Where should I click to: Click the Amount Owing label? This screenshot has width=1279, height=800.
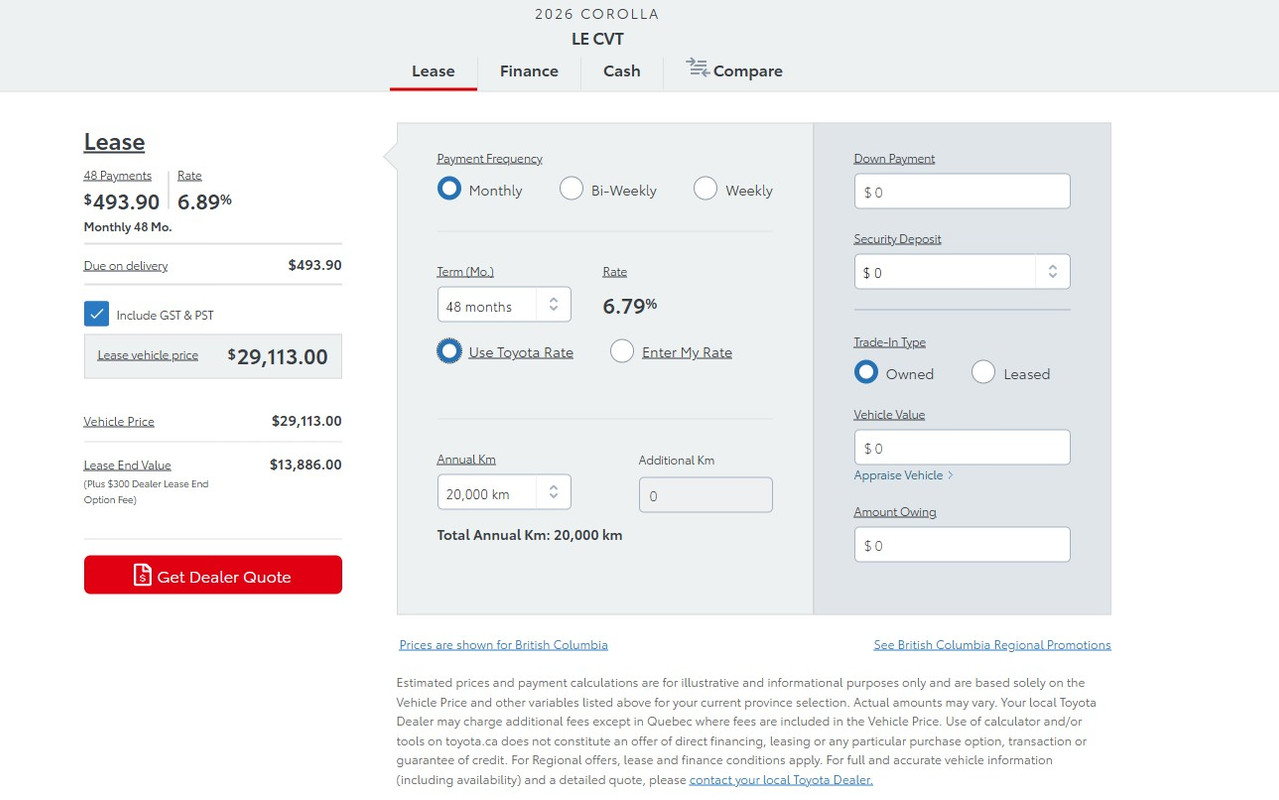click(x=895, y=511)
